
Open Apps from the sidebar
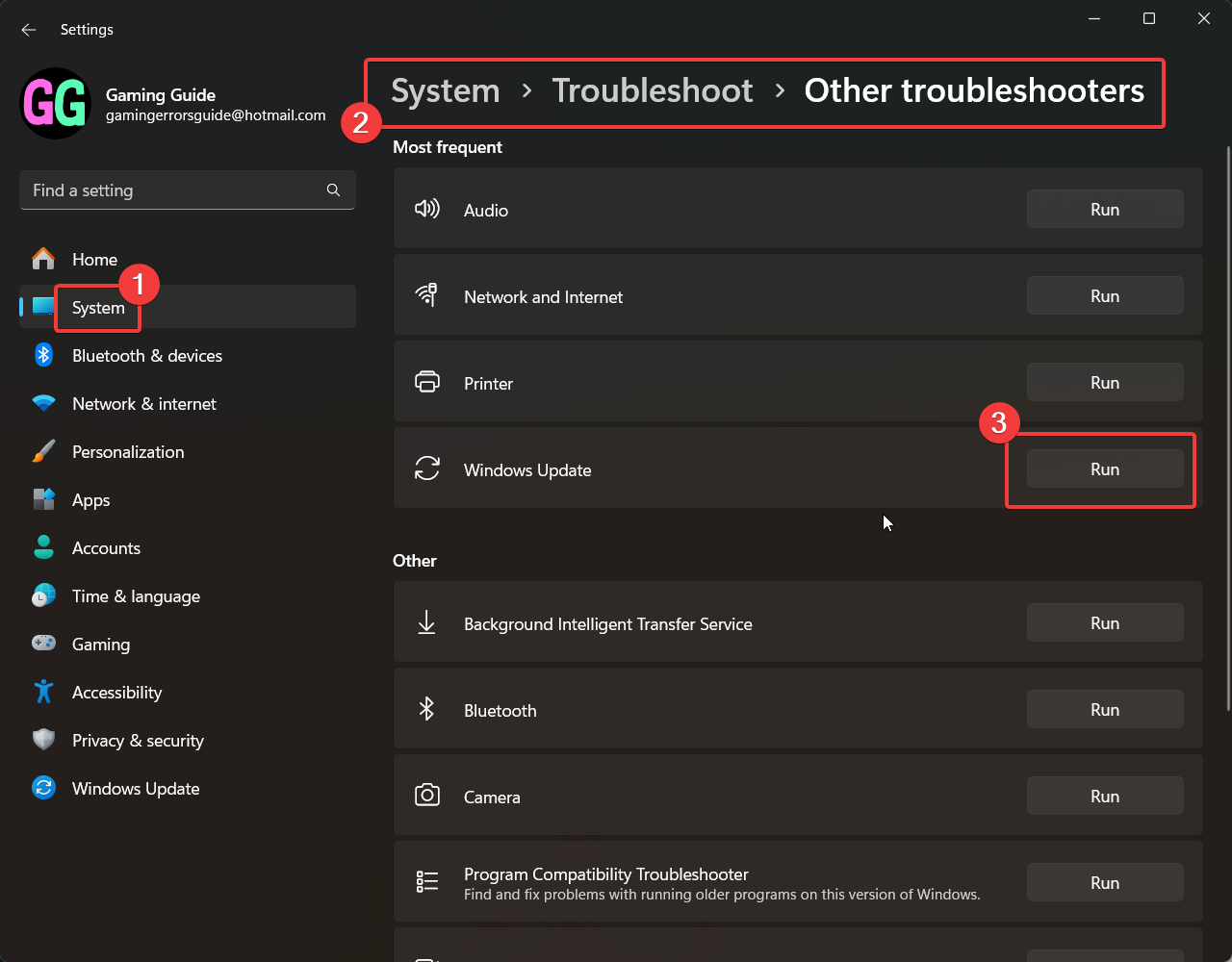90,499
